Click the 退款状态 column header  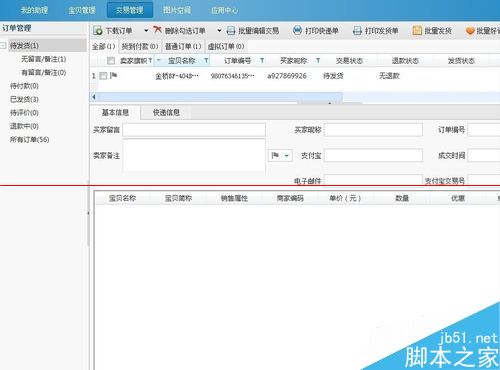(x=405, y=61)
